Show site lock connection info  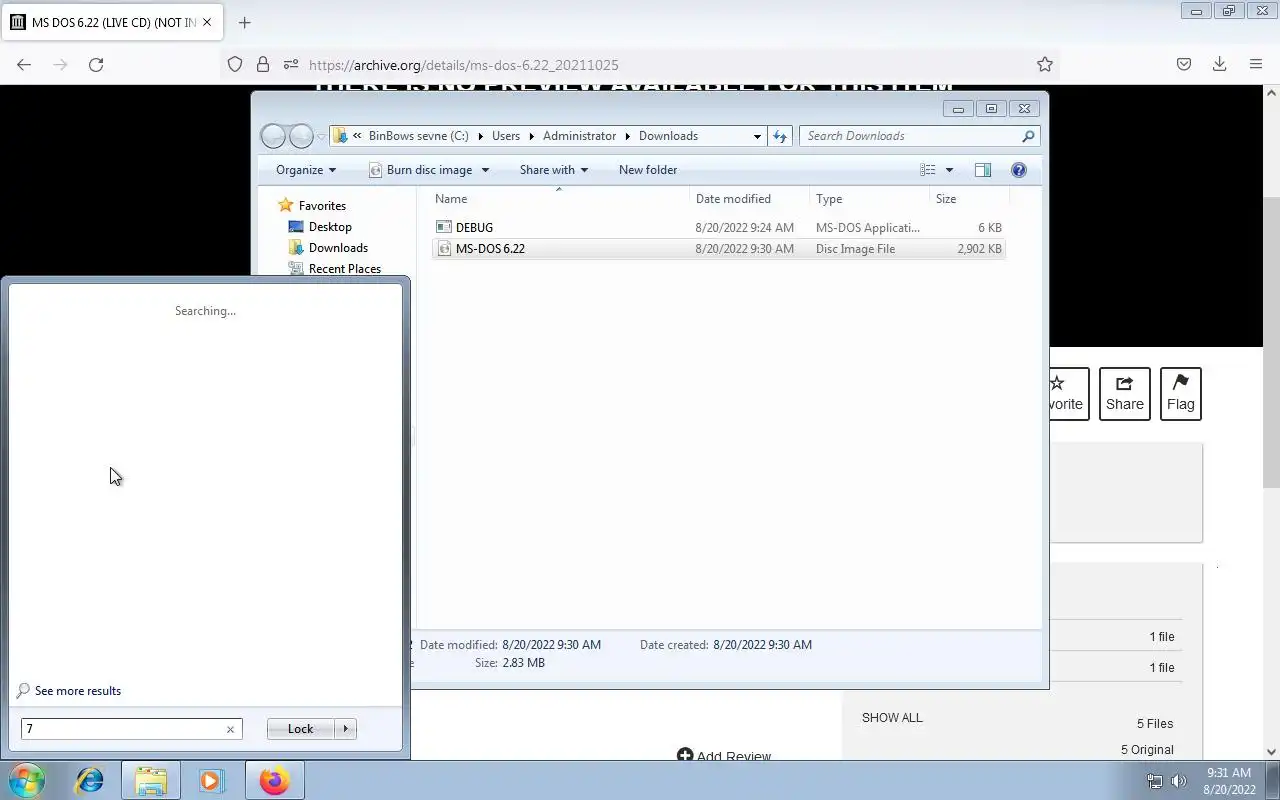[263, 64]
